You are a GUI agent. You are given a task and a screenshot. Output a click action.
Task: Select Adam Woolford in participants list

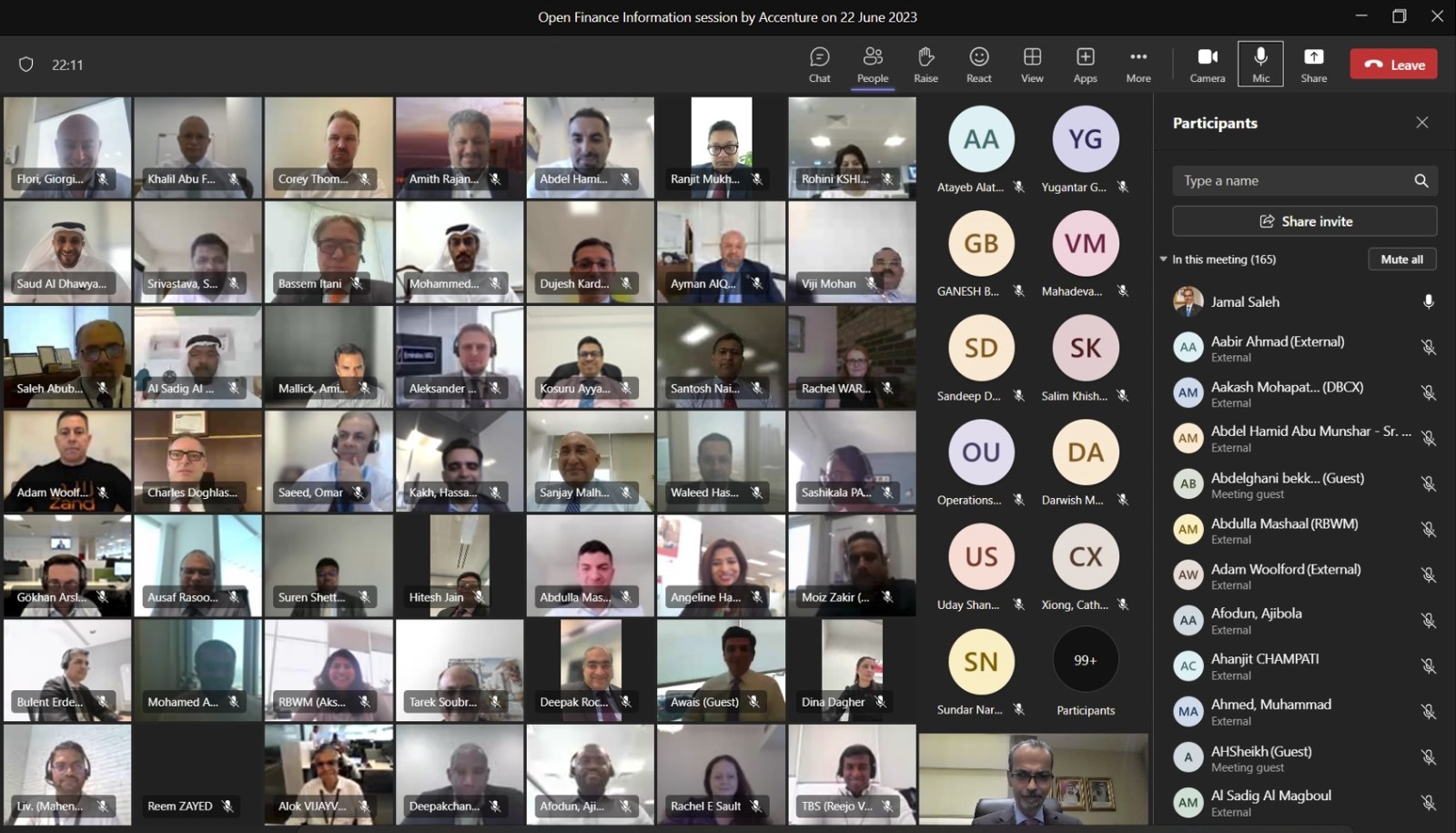[1285, 575]
